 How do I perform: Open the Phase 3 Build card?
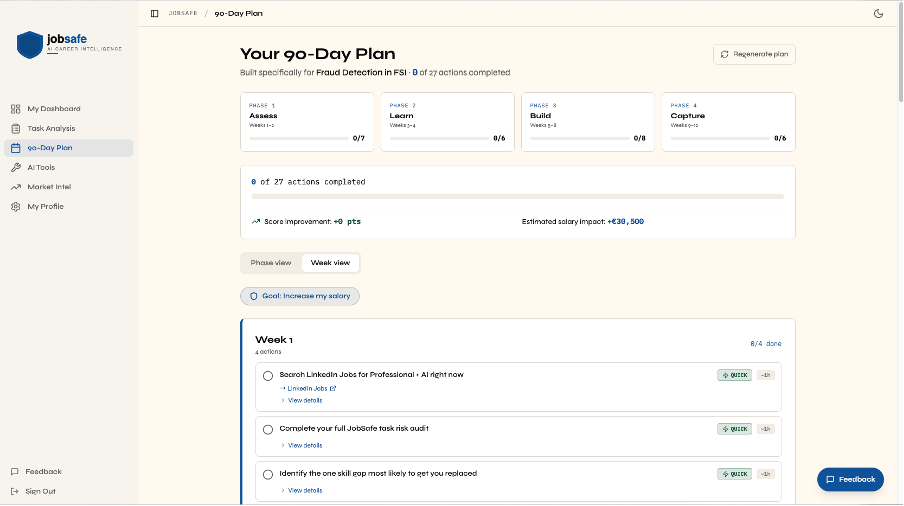(x=587, y=122)
